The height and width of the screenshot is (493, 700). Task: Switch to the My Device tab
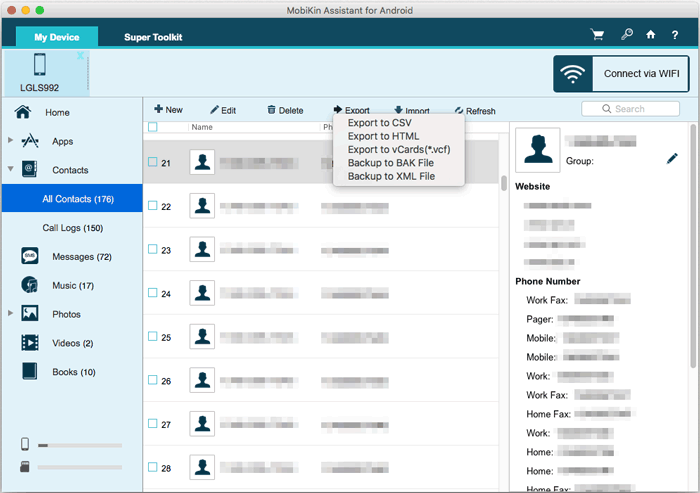pos(57,37)
